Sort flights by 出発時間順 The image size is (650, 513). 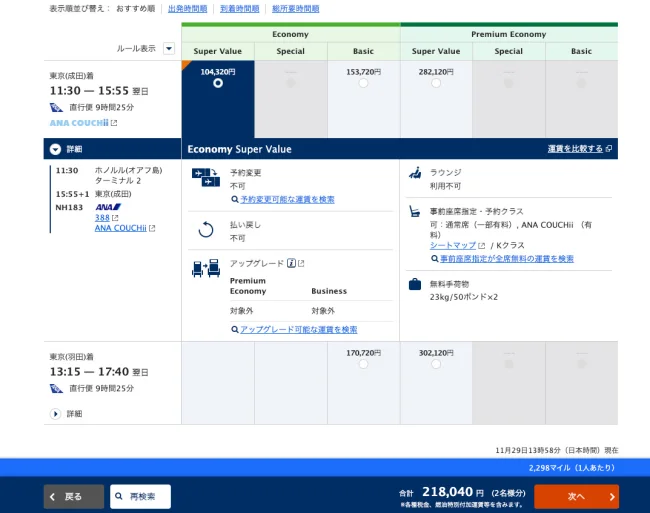[x=187, y=9]
